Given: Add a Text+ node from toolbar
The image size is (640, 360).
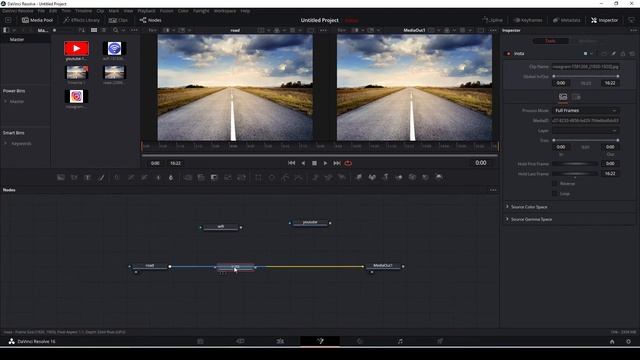Looking at the screenshot, I should [x=87, y=178].
